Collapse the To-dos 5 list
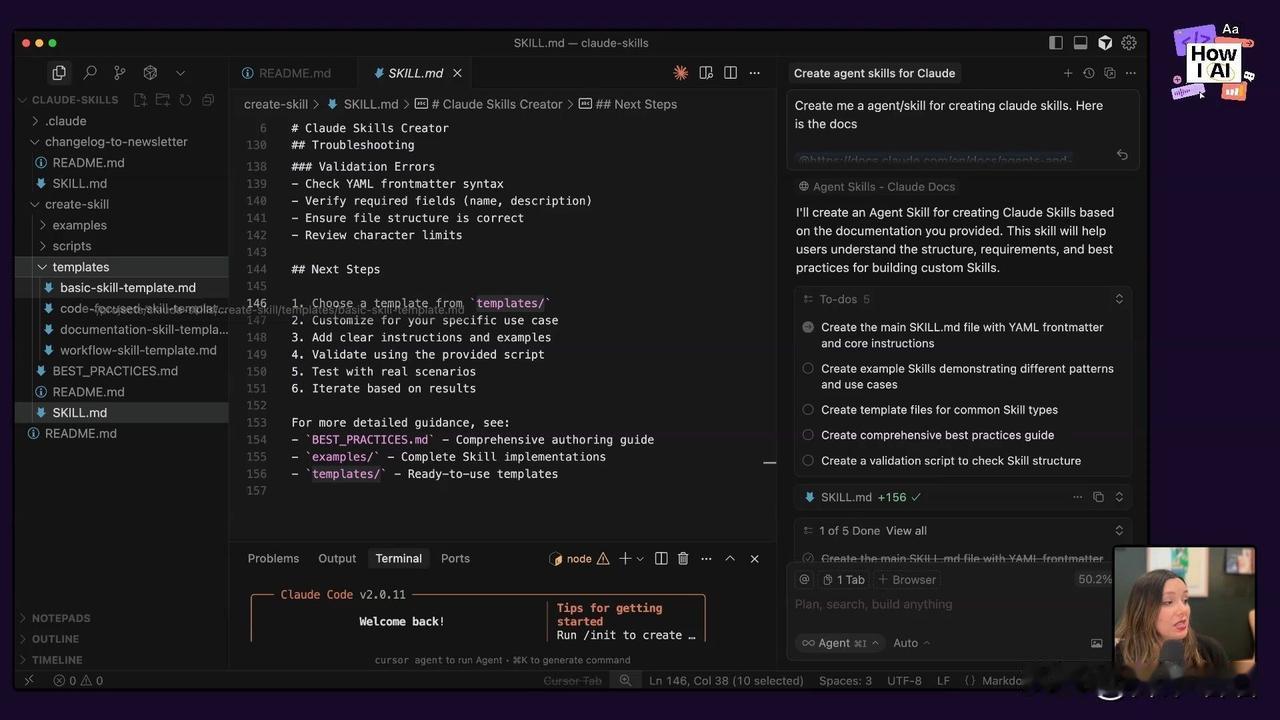1280x720 pixels. (1119, 299)
